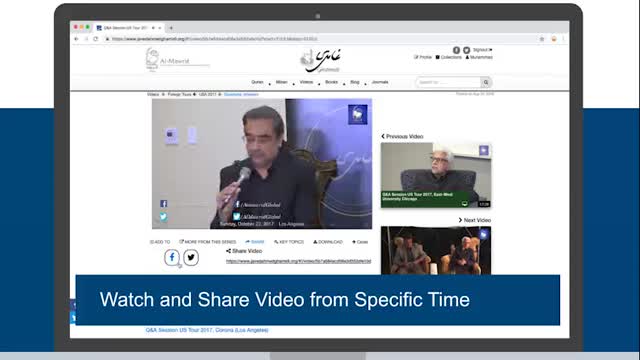640x360 pixels.
Task: Open browser profile avatar icon
Action: tap(554, 39)
